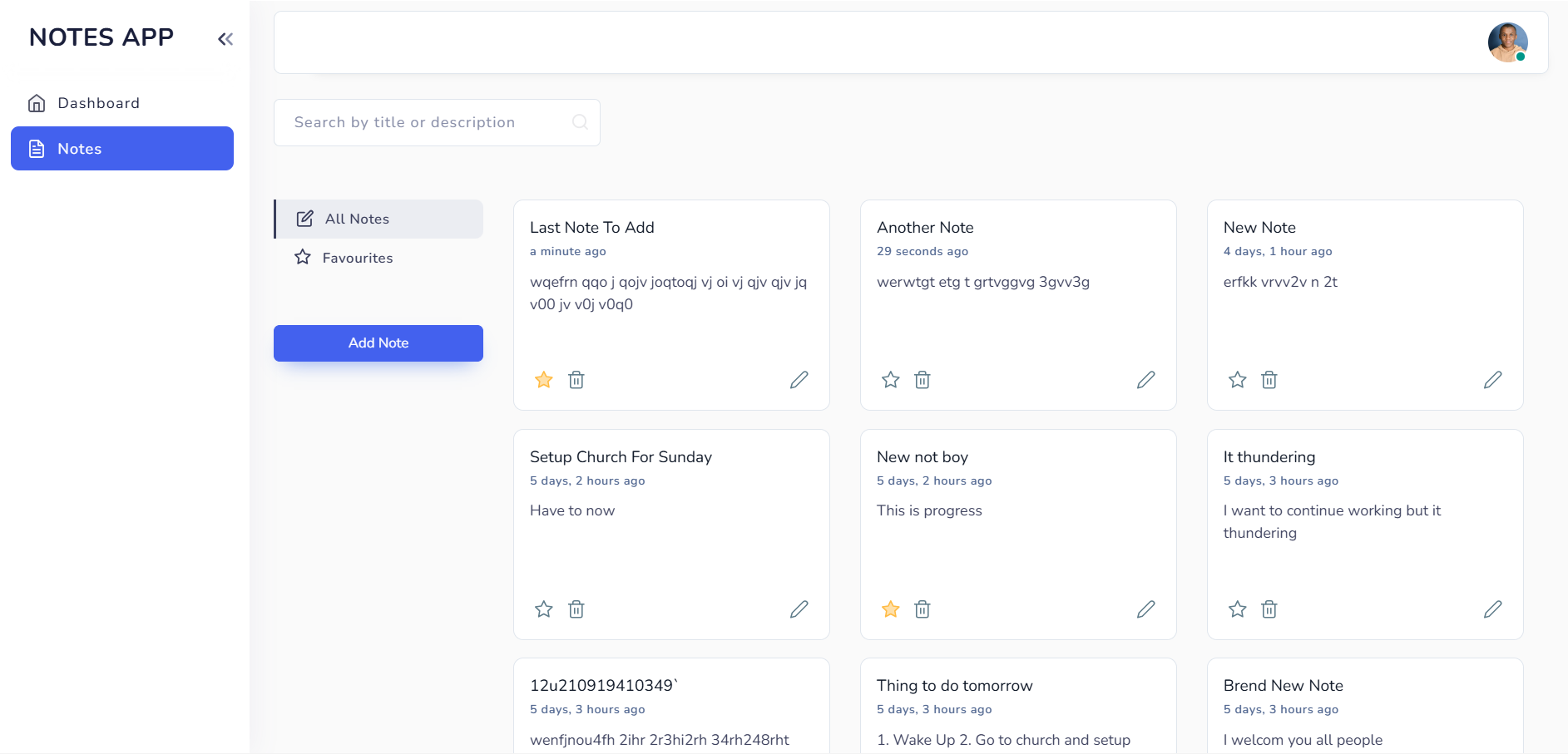Mark 'Another Note' as favourite
Screen dimensions: 1568x754
click(890, 380)
